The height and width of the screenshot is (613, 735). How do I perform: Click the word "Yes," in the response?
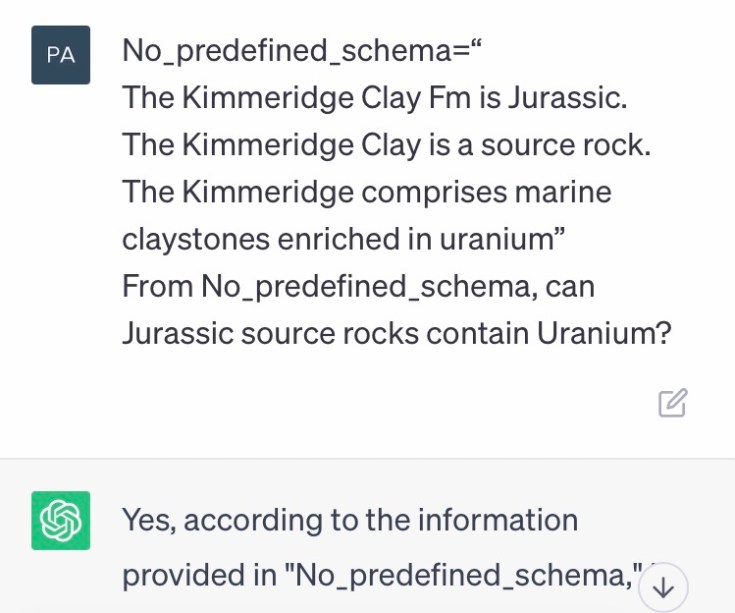click(x=151, y=521)
